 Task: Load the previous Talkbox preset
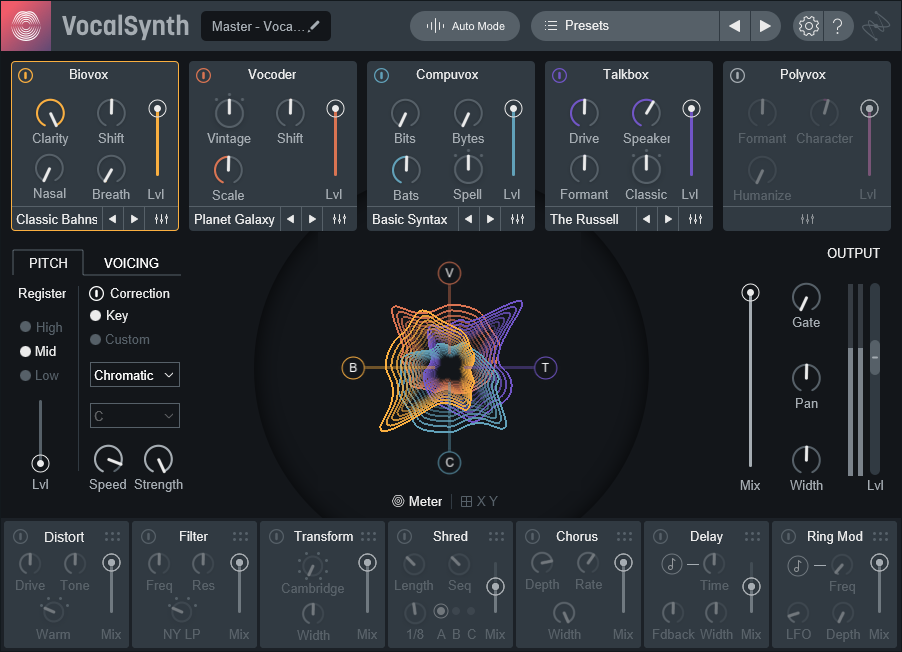[x=647, y=219]
